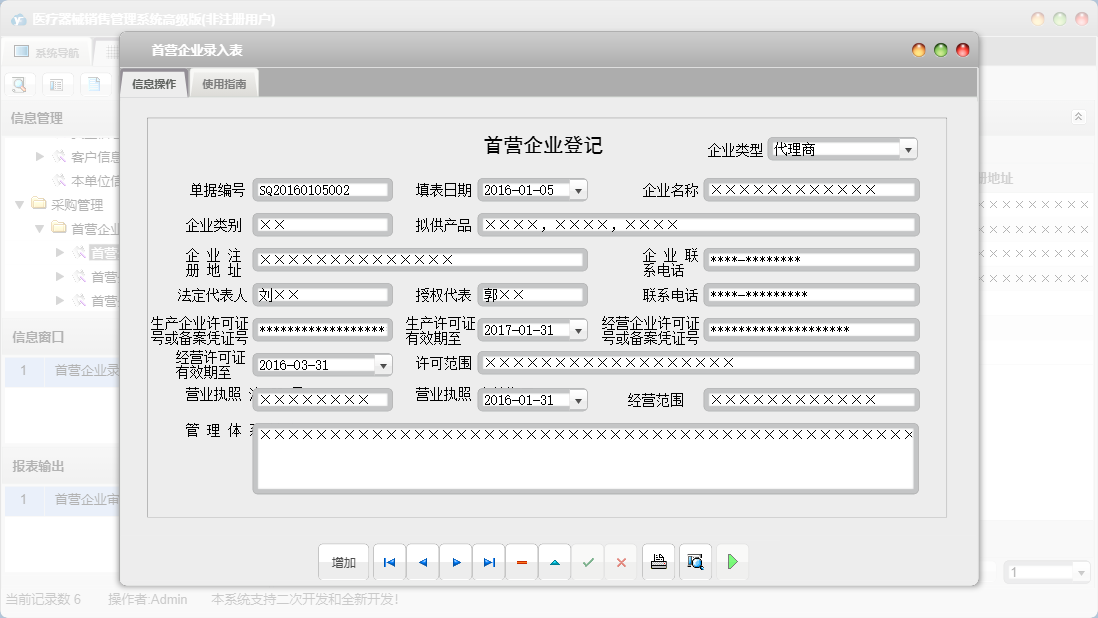
Task: Open 经营许可证有效期至 date dropdown
Action: 383,366
